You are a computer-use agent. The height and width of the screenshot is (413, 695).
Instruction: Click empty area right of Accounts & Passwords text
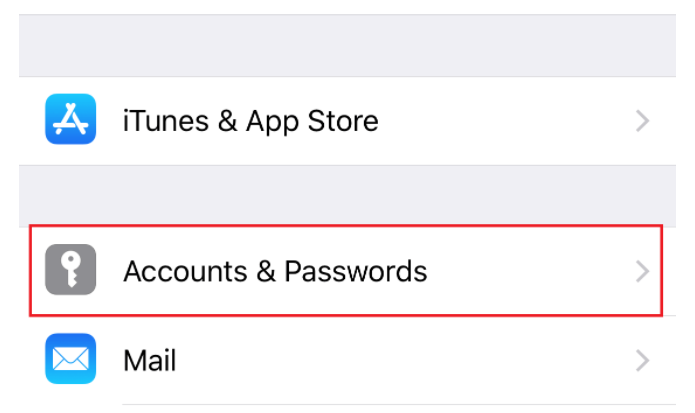530,271
